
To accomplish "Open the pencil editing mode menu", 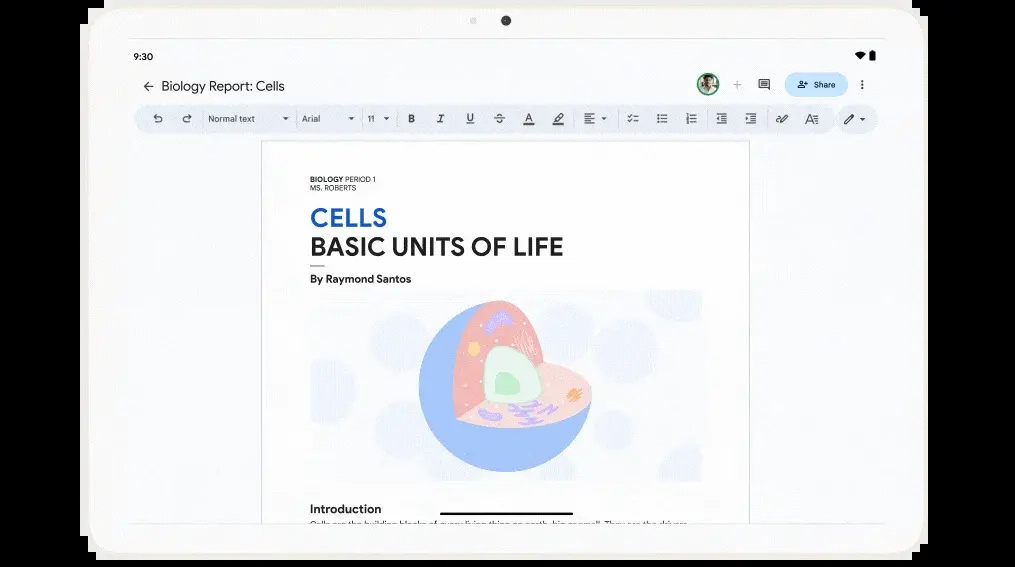I will tap(854, 119).
